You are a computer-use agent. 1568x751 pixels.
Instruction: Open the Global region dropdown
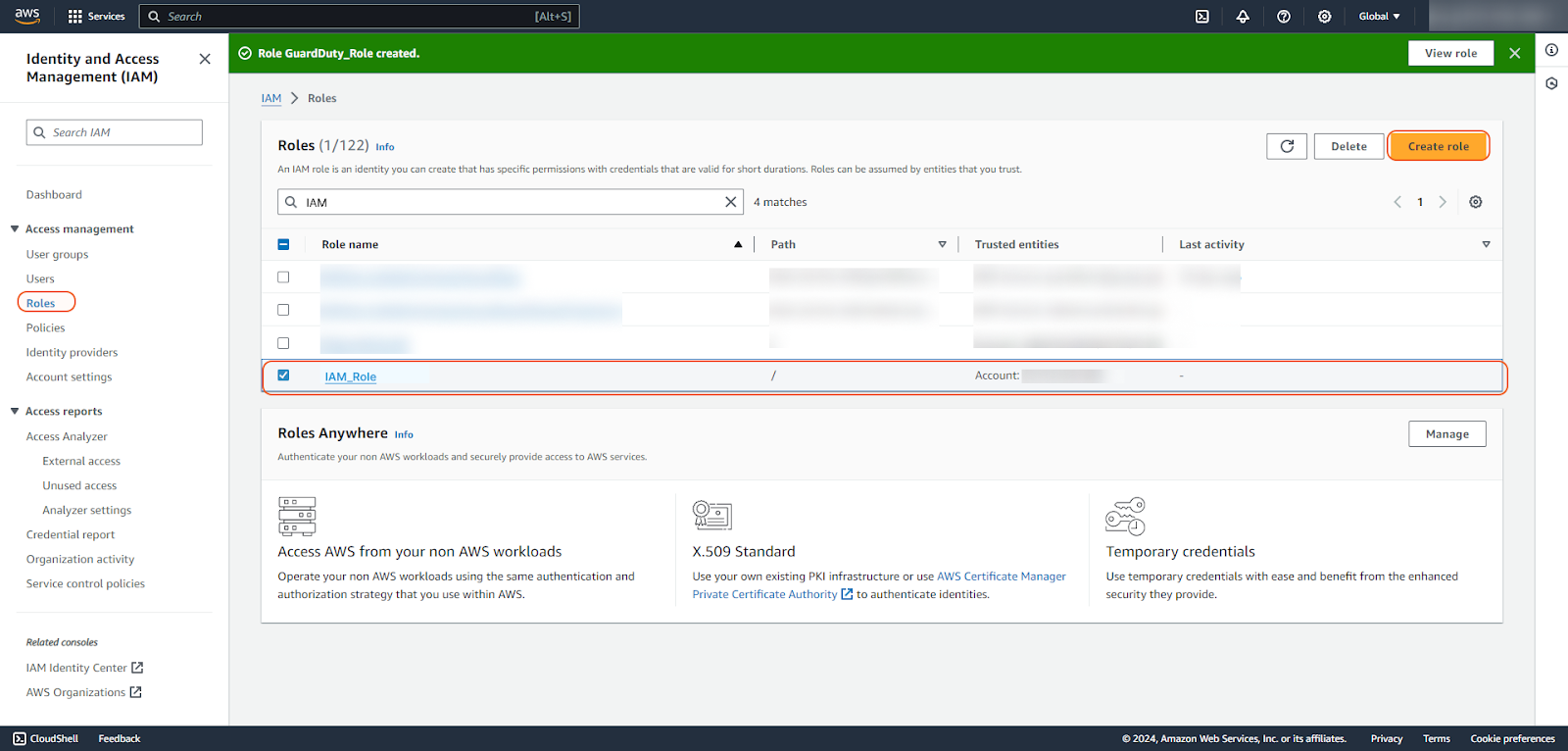click(1379, 17)
